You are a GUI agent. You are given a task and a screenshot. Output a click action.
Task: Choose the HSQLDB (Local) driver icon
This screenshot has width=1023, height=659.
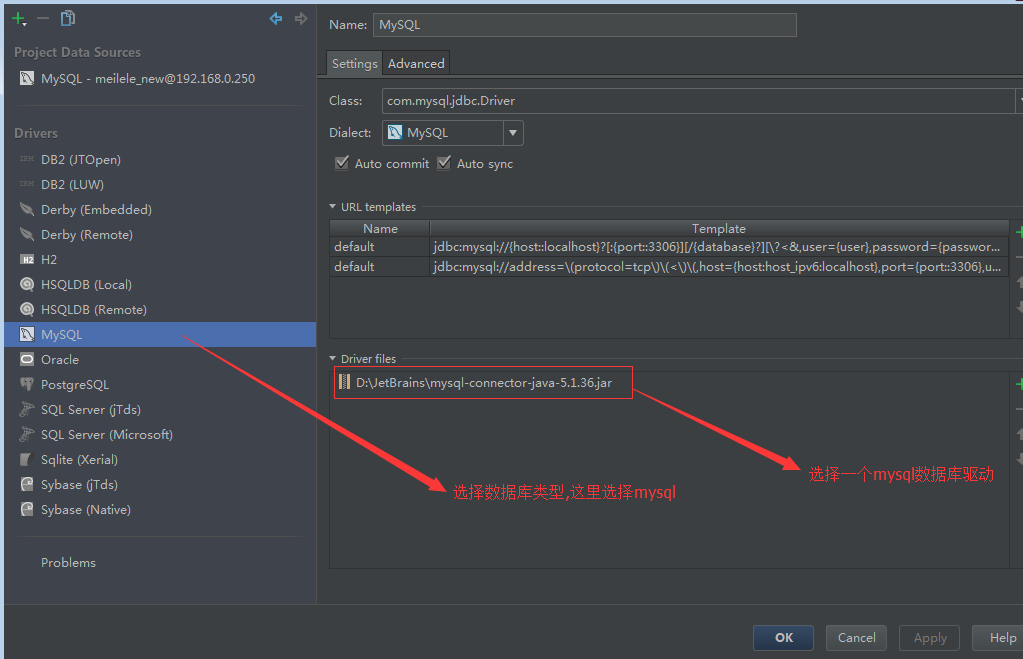[27, 284]
